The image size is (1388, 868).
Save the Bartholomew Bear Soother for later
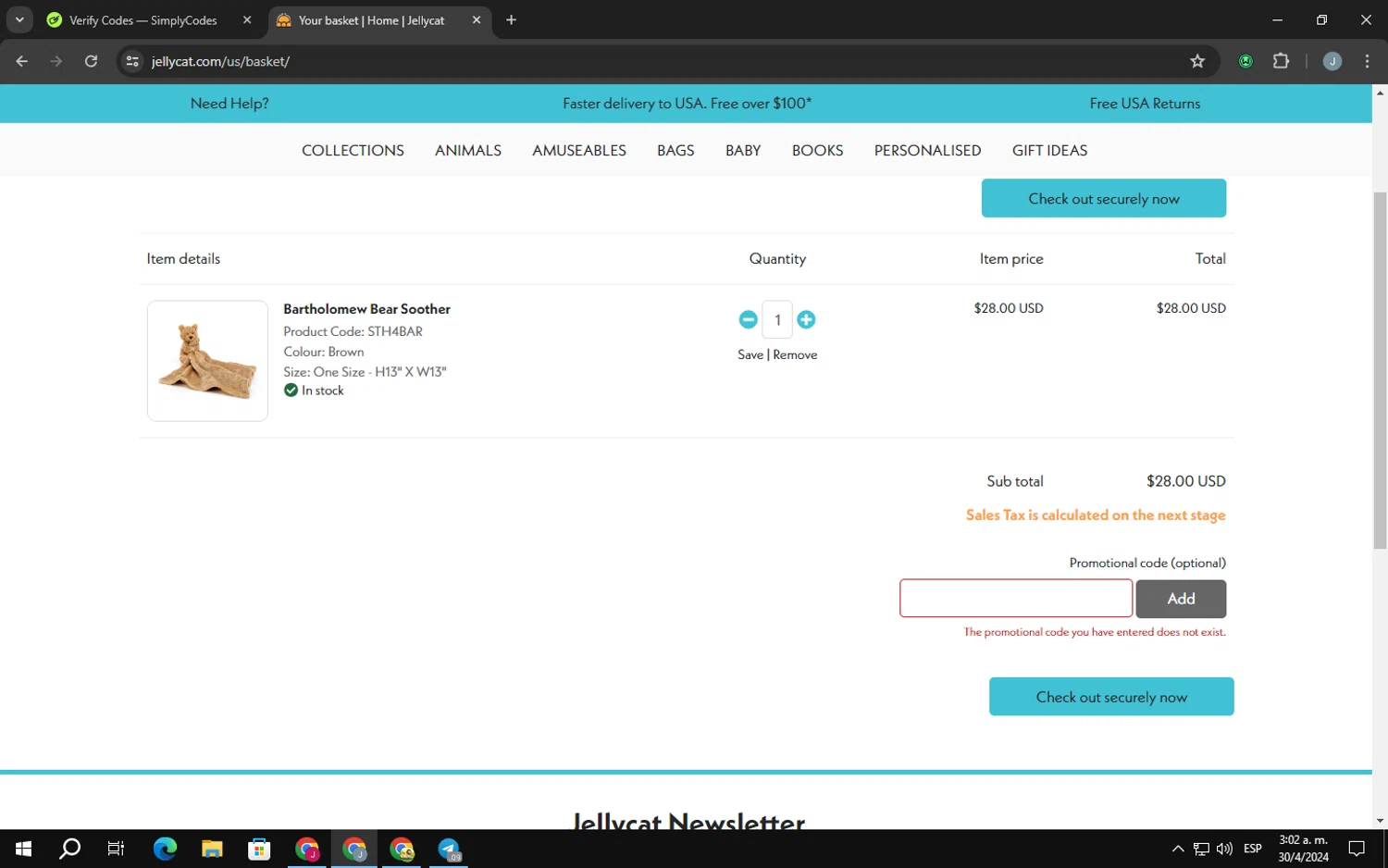click(750, 354)
